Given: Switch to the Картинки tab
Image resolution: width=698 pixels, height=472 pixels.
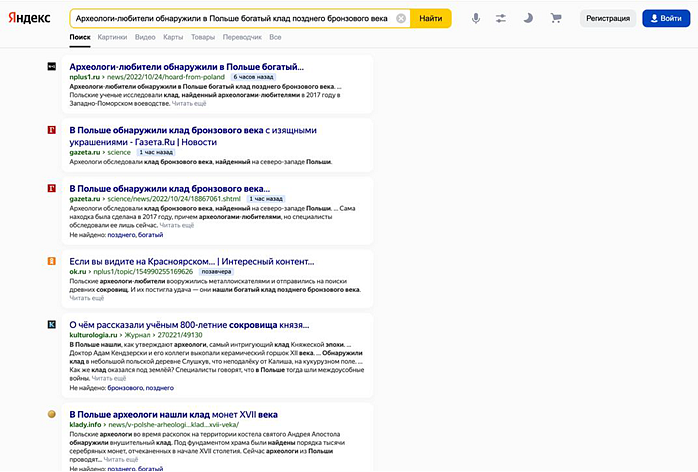Looking at the screenshot, I should (x=112, y=37).
